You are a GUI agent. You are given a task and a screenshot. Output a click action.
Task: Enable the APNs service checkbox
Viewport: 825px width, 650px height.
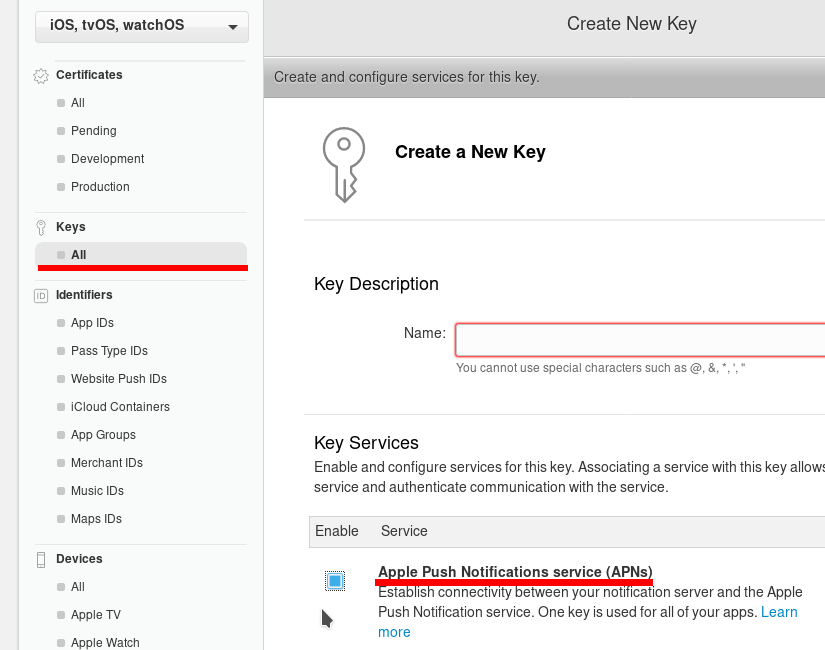click(x=335, y=581)
